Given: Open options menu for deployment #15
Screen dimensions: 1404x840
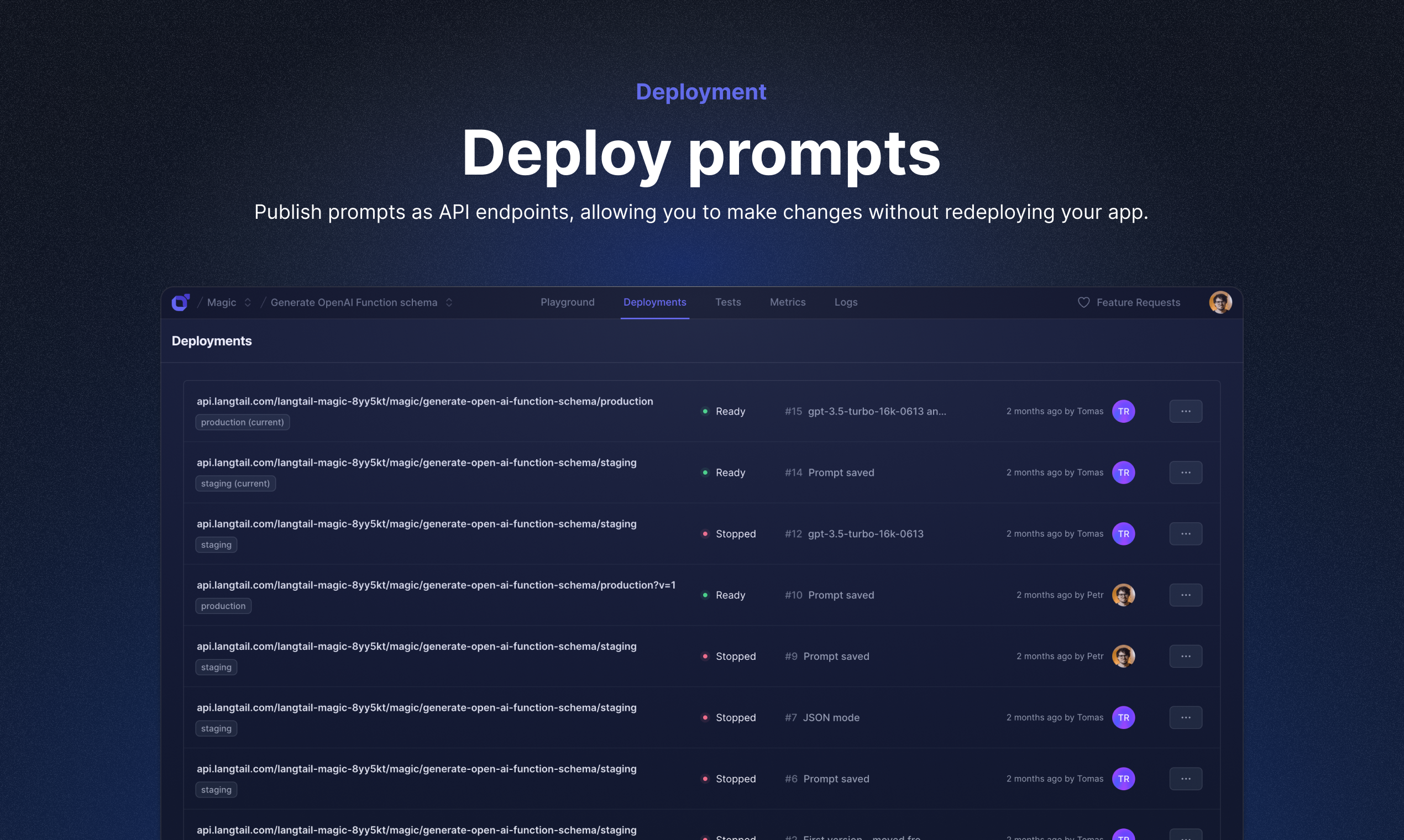Looking at the screenshot, I should (x=1185, y=412).
